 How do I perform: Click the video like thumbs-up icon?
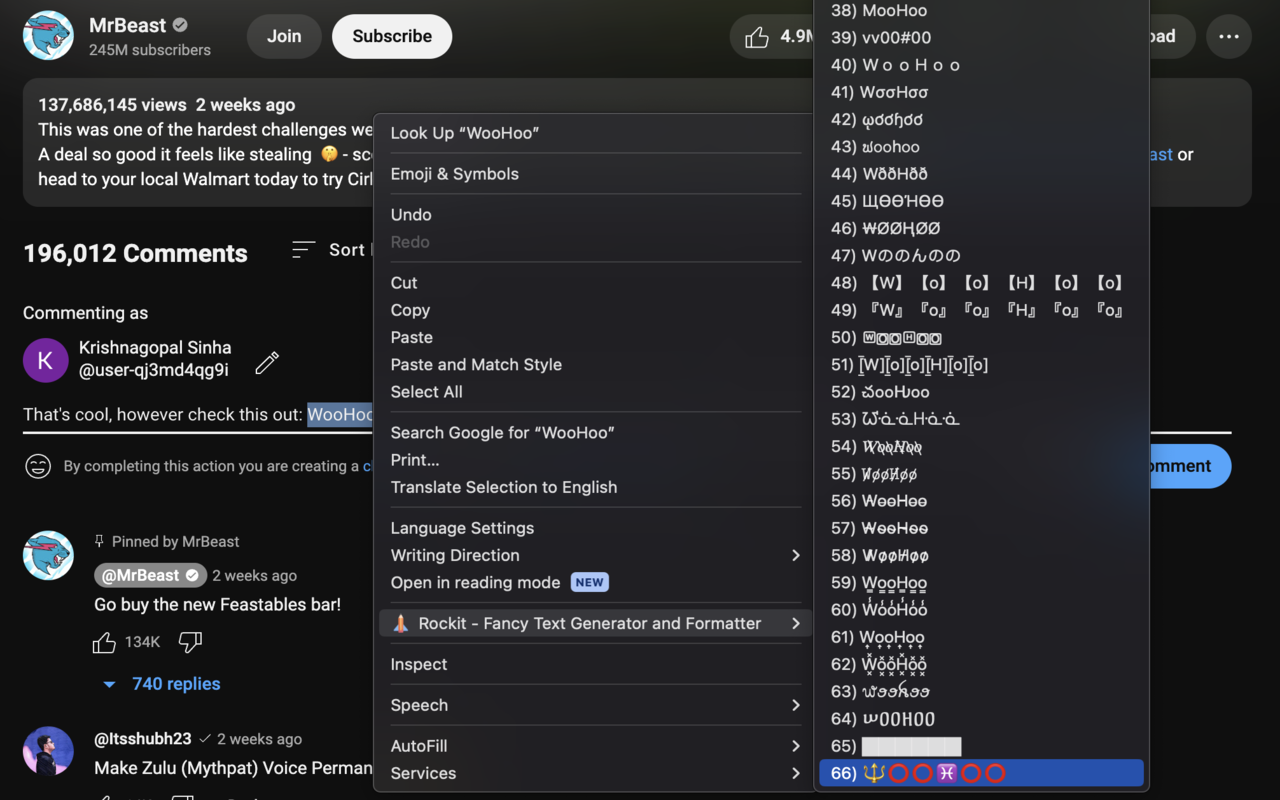pyautogui.click(x=757, y=37)
